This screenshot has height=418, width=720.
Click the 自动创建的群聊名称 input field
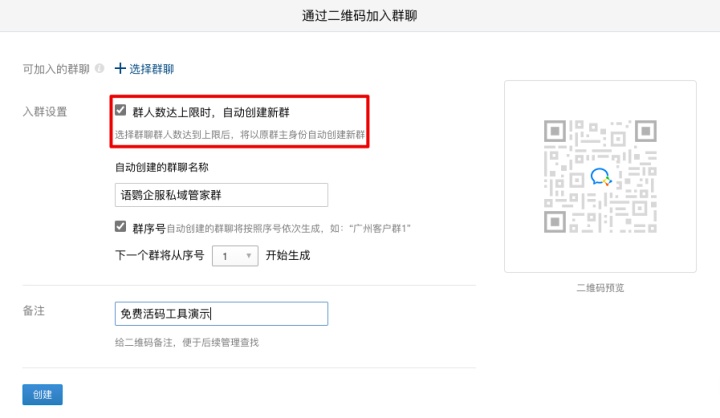222,195
